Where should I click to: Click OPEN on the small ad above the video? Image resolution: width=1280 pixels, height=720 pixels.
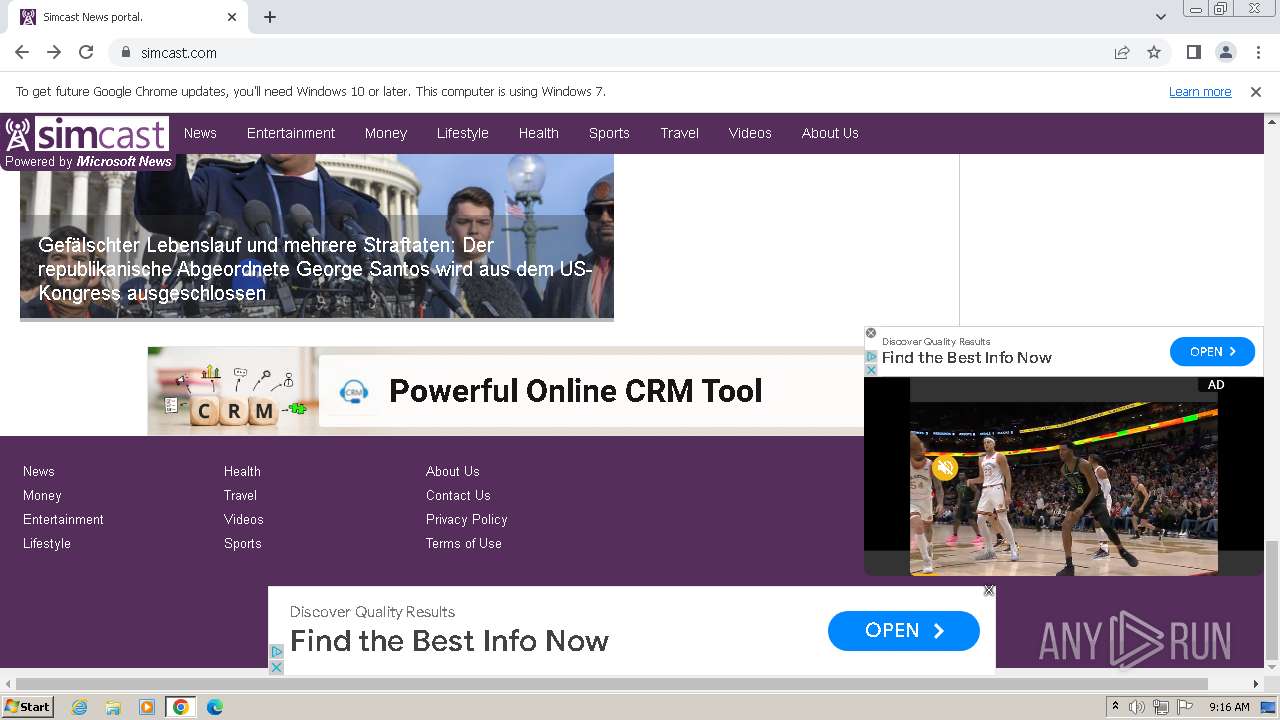point(1212,352)
